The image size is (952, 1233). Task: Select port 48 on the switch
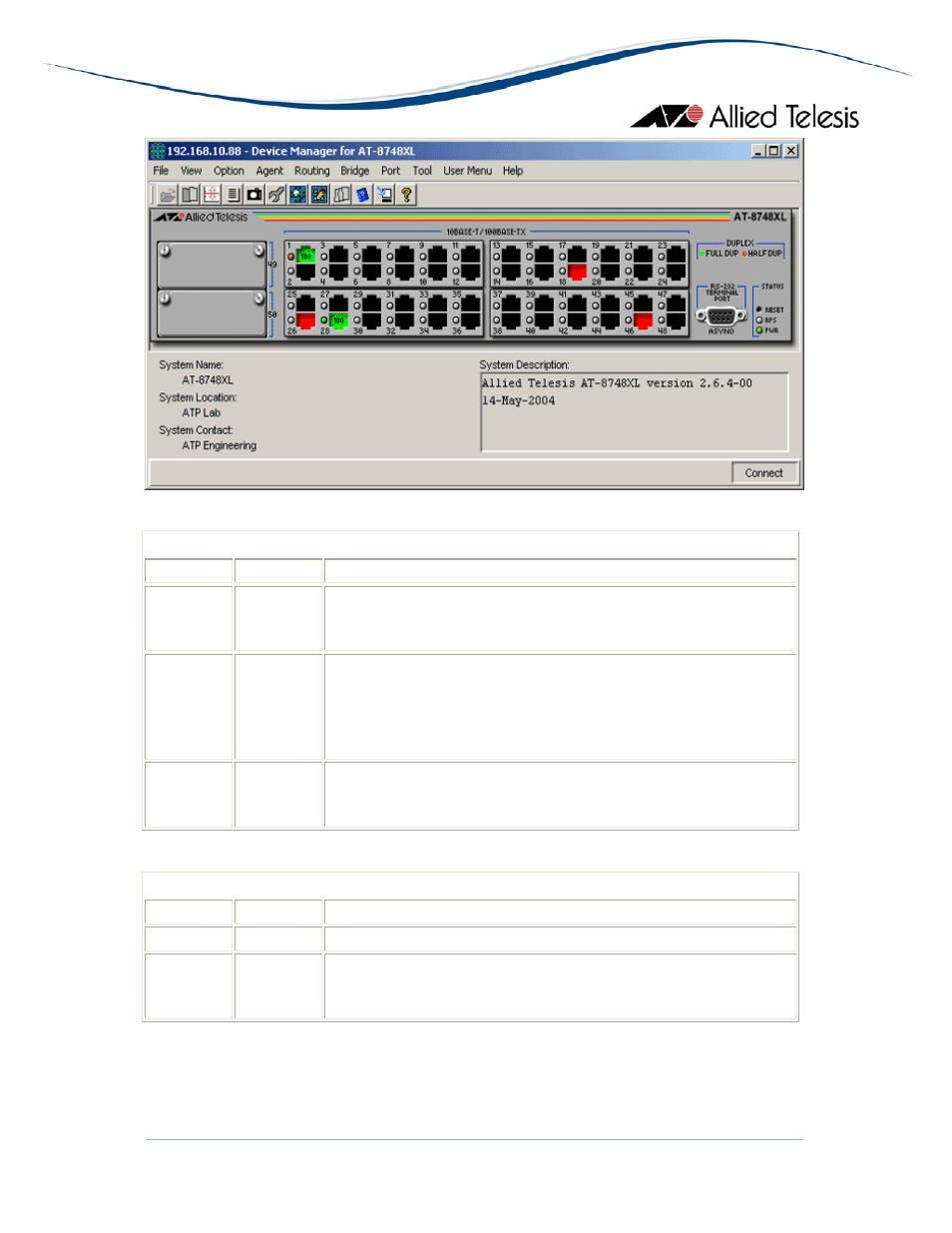tap(676, 320)
